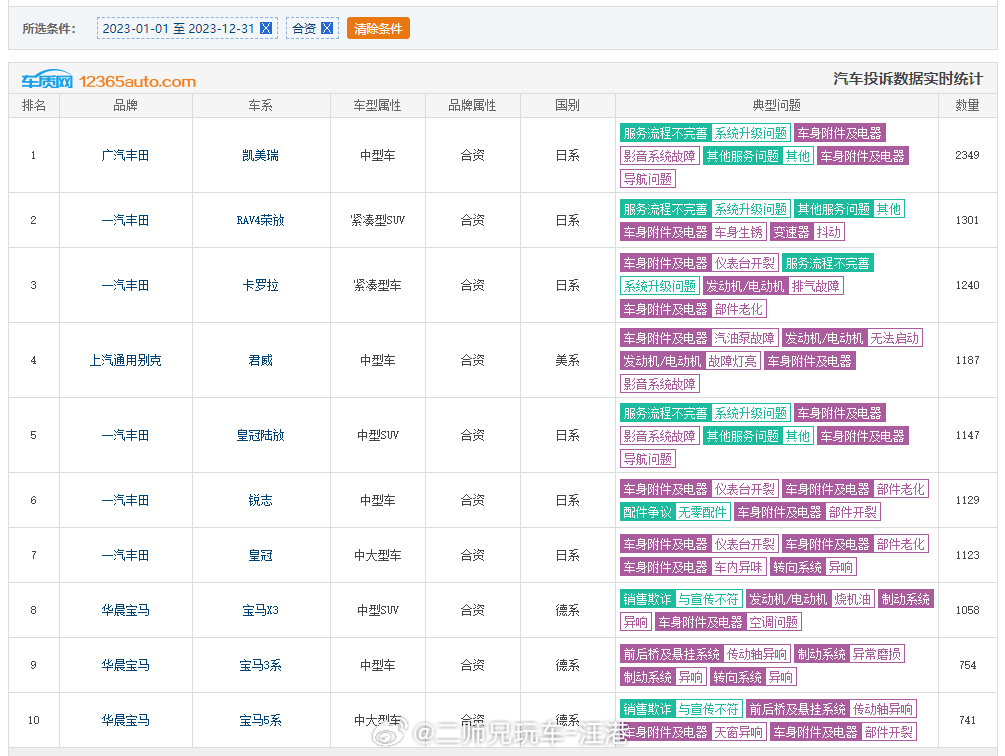1005x756 pixels.
Task: Click the 车系 column header
Action: pos(260,105)
